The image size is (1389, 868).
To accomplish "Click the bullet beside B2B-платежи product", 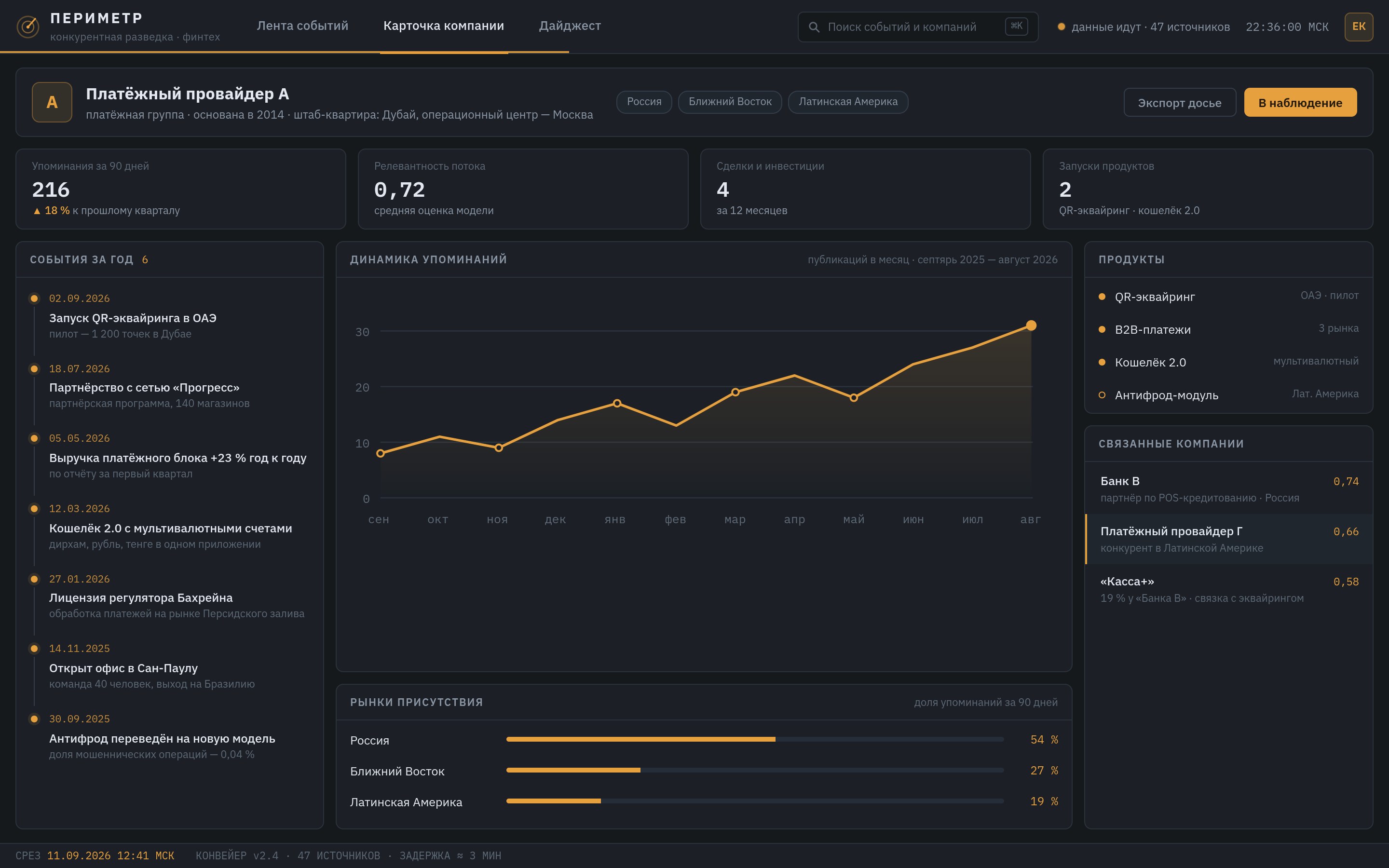I will point(1102,329).
